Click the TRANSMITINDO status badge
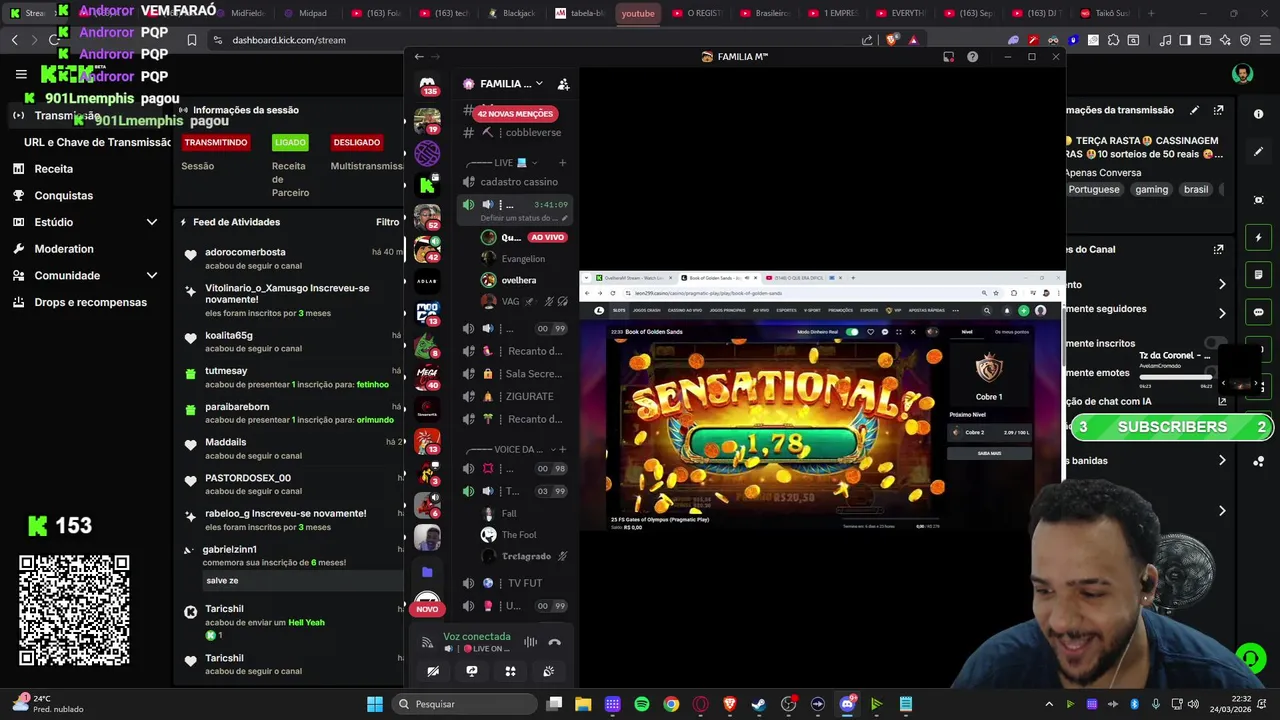The height and width of the screenshot is (720, 1280). (215, 142)
